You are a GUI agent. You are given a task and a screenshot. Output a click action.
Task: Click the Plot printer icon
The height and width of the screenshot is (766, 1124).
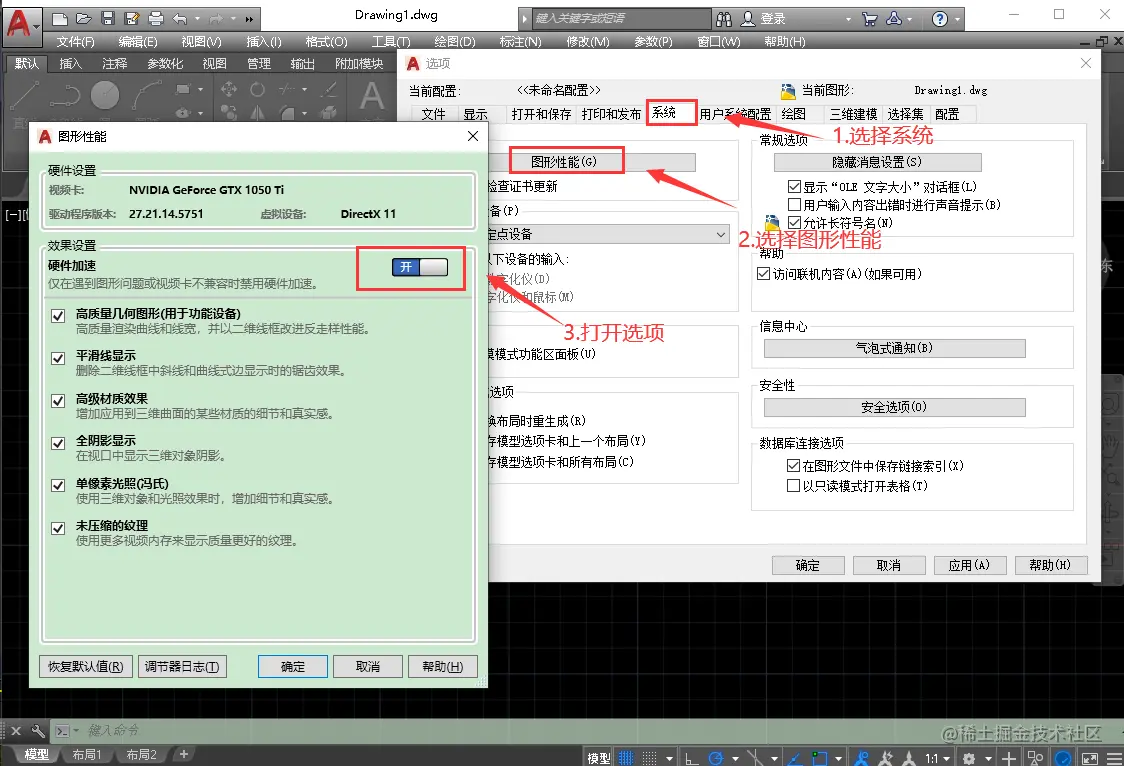coord(156,19)
